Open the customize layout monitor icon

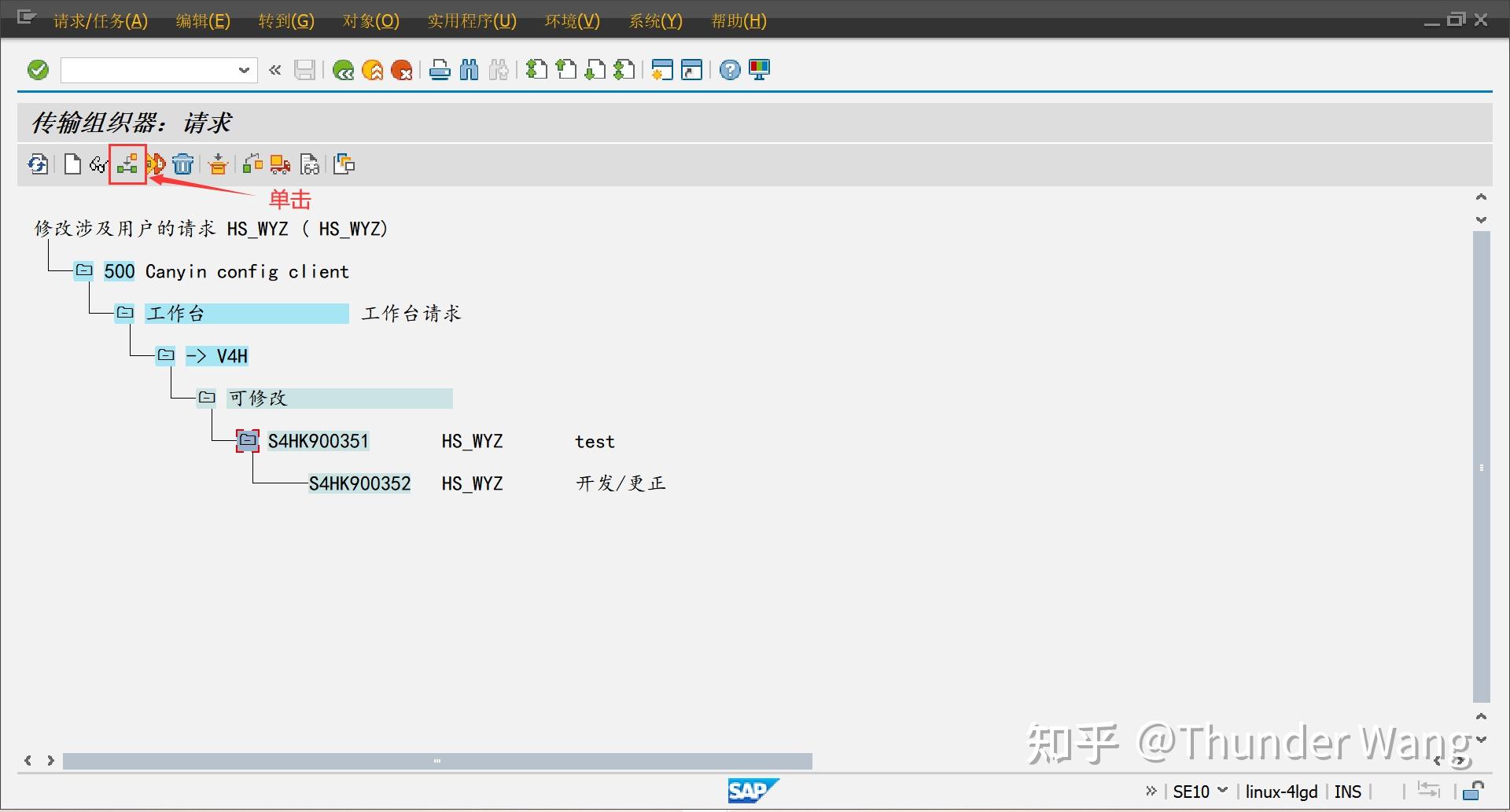click(x=759, y=69)
